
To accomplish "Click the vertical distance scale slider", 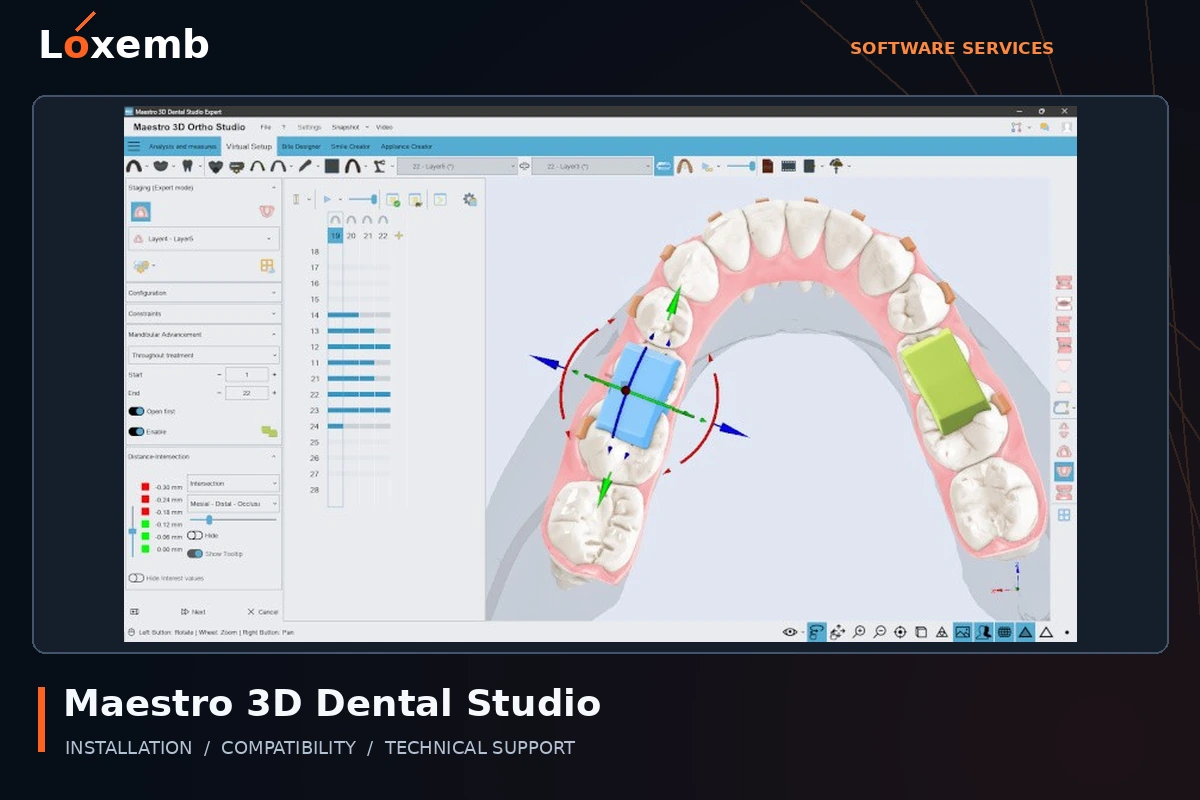I will [x=133, y=531].
